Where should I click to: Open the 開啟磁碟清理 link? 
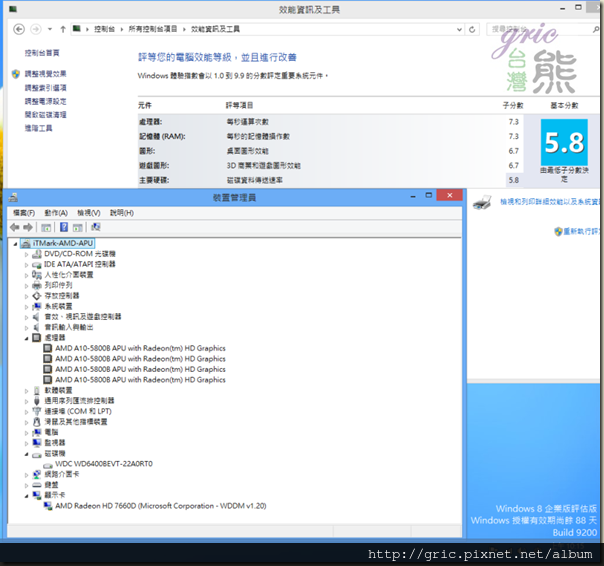coord(45,115)
